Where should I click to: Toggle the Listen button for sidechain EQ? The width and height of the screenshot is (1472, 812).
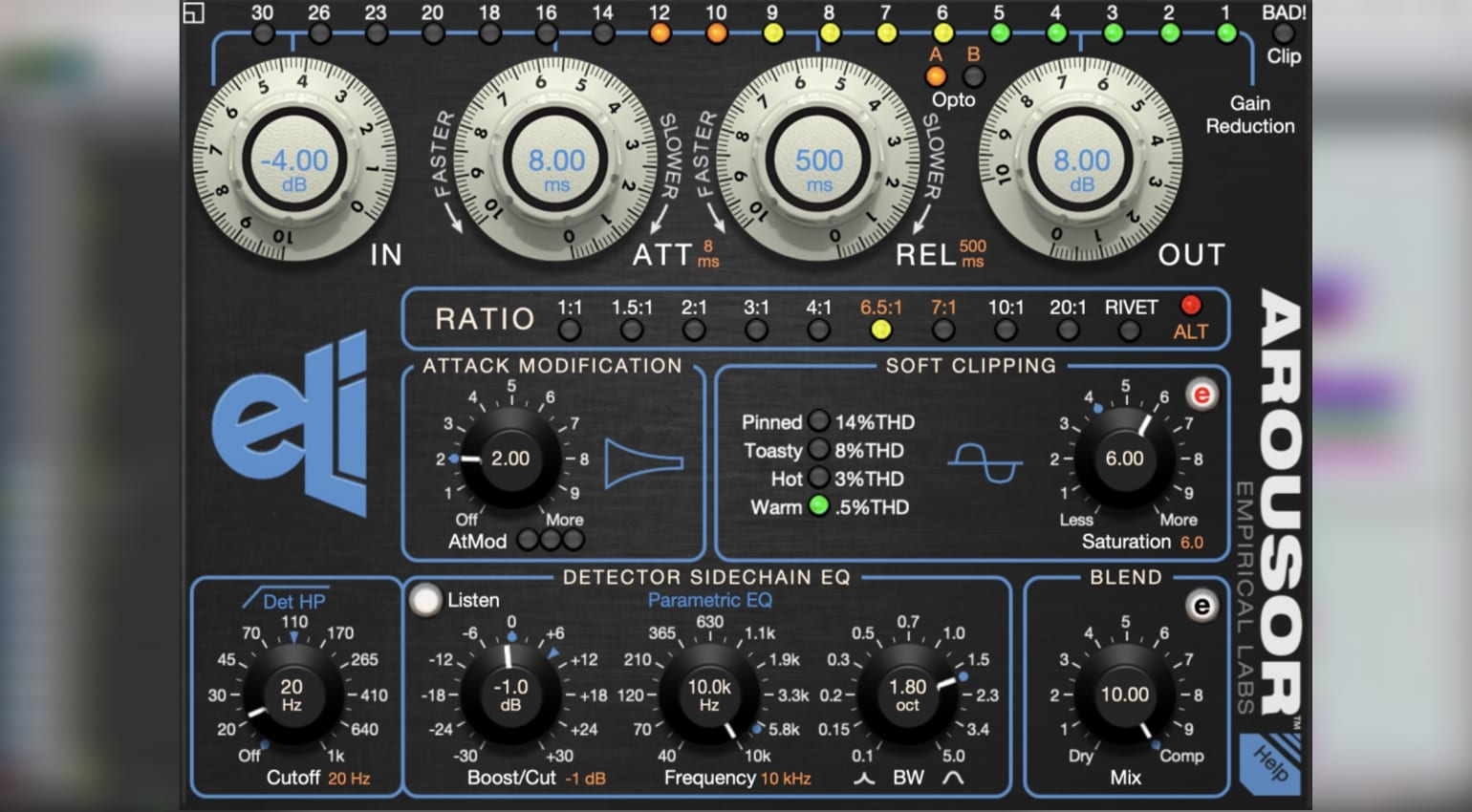424,601
